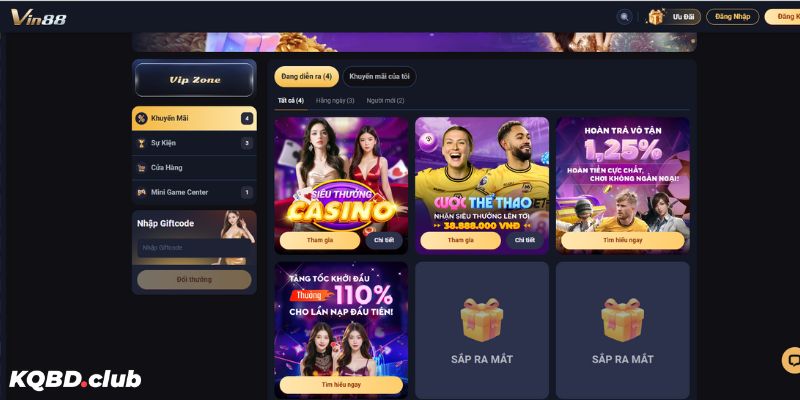The image size is (800, 400).
Task: Click the trophy icon beside Sự Kiện
Action: click(141, 143)
